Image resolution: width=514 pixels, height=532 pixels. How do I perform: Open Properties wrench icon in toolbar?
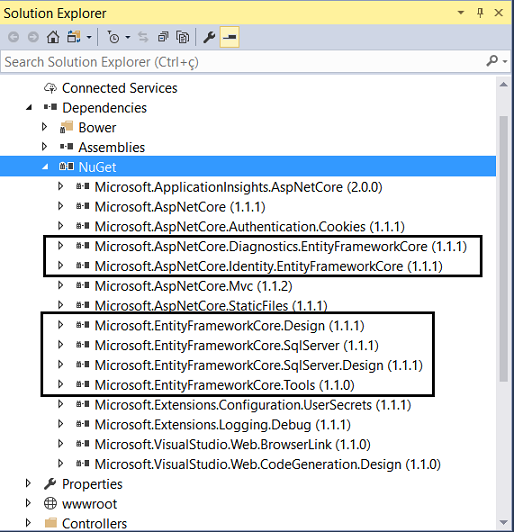(x=209, y=37)
